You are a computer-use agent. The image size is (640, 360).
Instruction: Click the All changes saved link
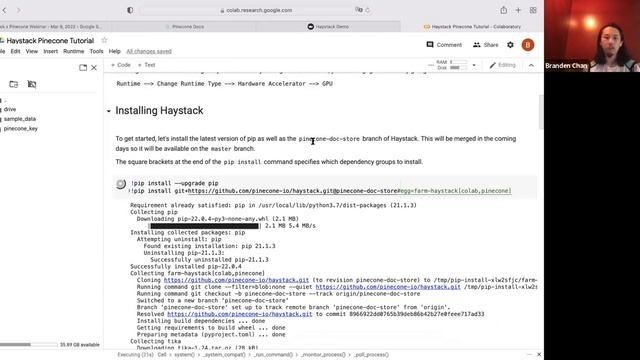(x=149, y=51)
